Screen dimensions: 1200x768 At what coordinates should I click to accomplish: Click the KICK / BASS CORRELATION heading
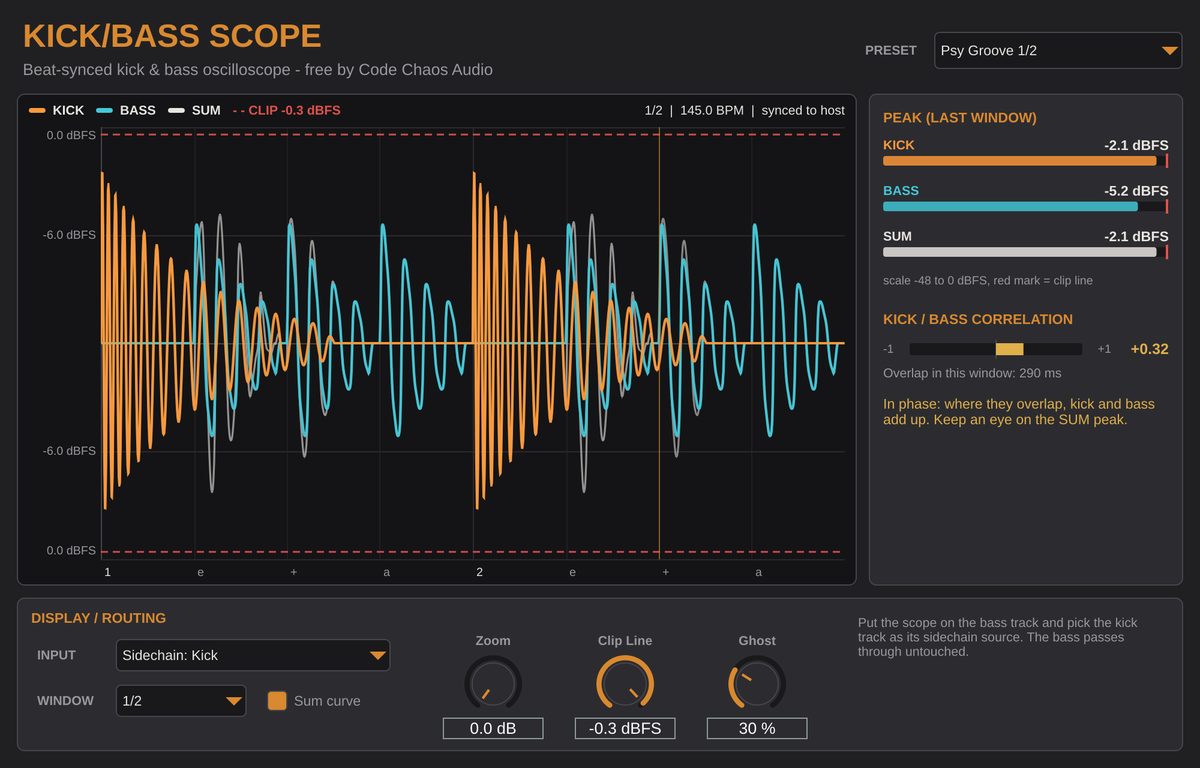tap(978, 319)
